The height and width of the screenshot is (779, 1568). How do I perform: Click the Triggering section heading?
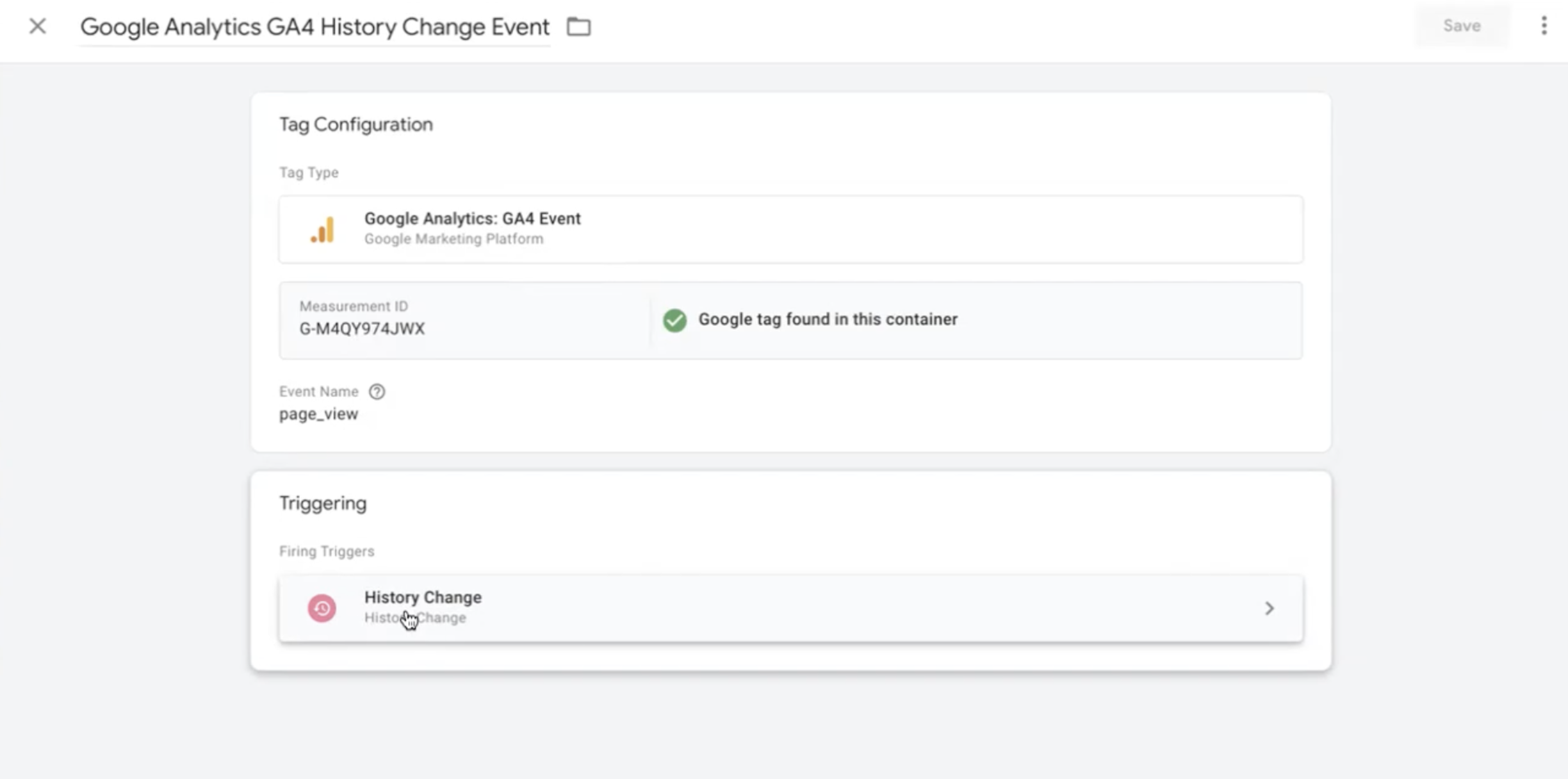323,503
